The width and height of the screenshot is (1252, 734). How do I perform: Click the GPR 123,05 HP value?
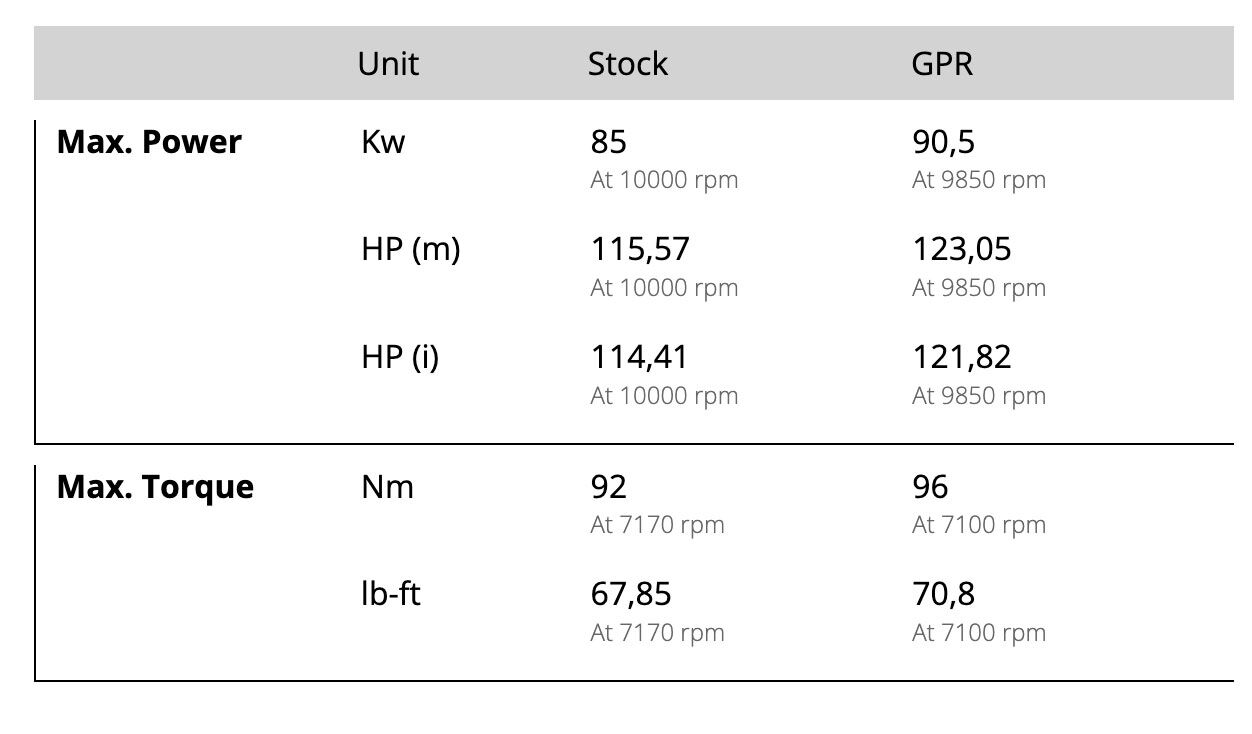pyautogui.click(x=962, y=249)
